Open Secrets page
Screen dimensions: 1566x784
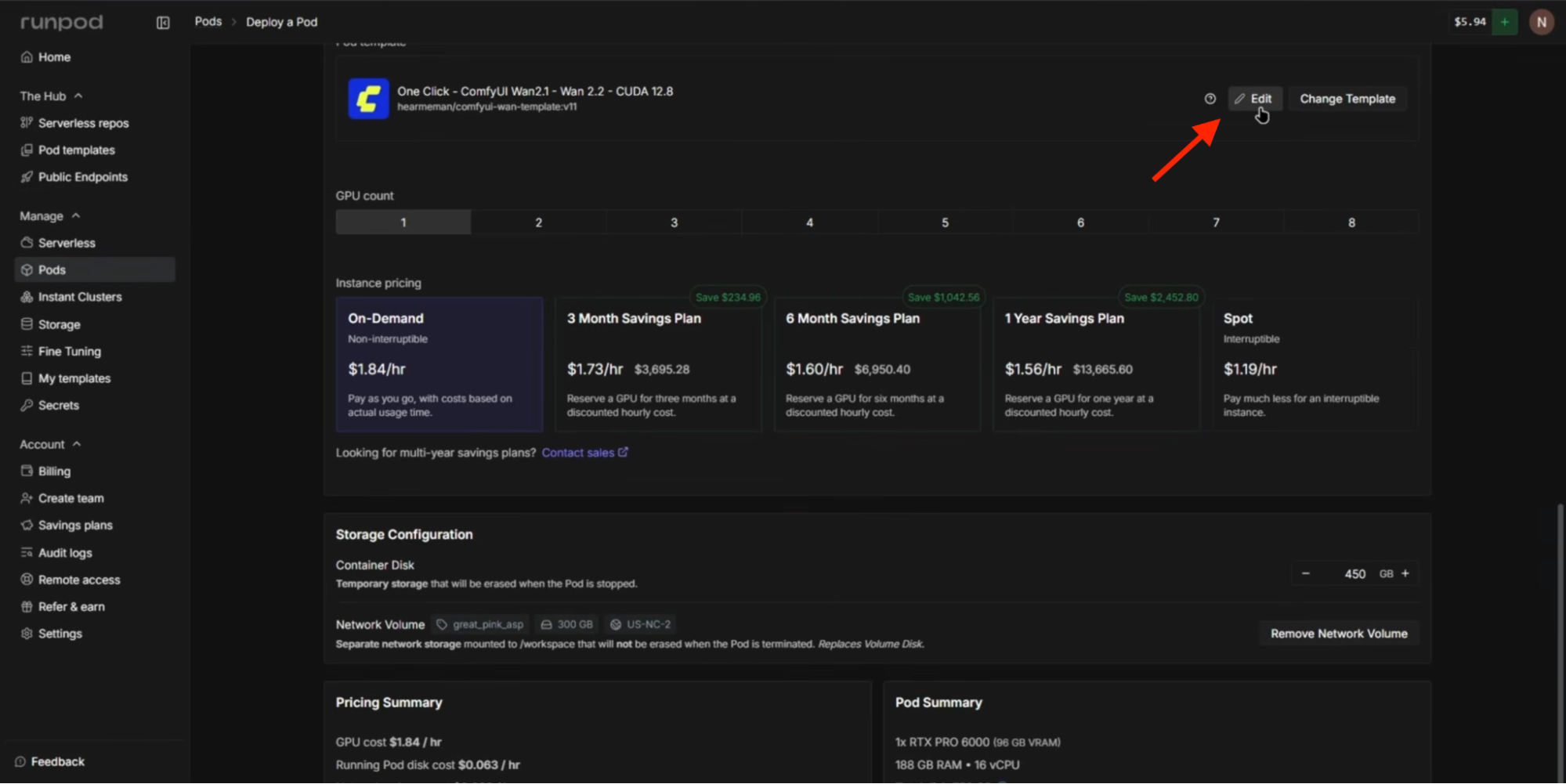[x=49, y=406]
